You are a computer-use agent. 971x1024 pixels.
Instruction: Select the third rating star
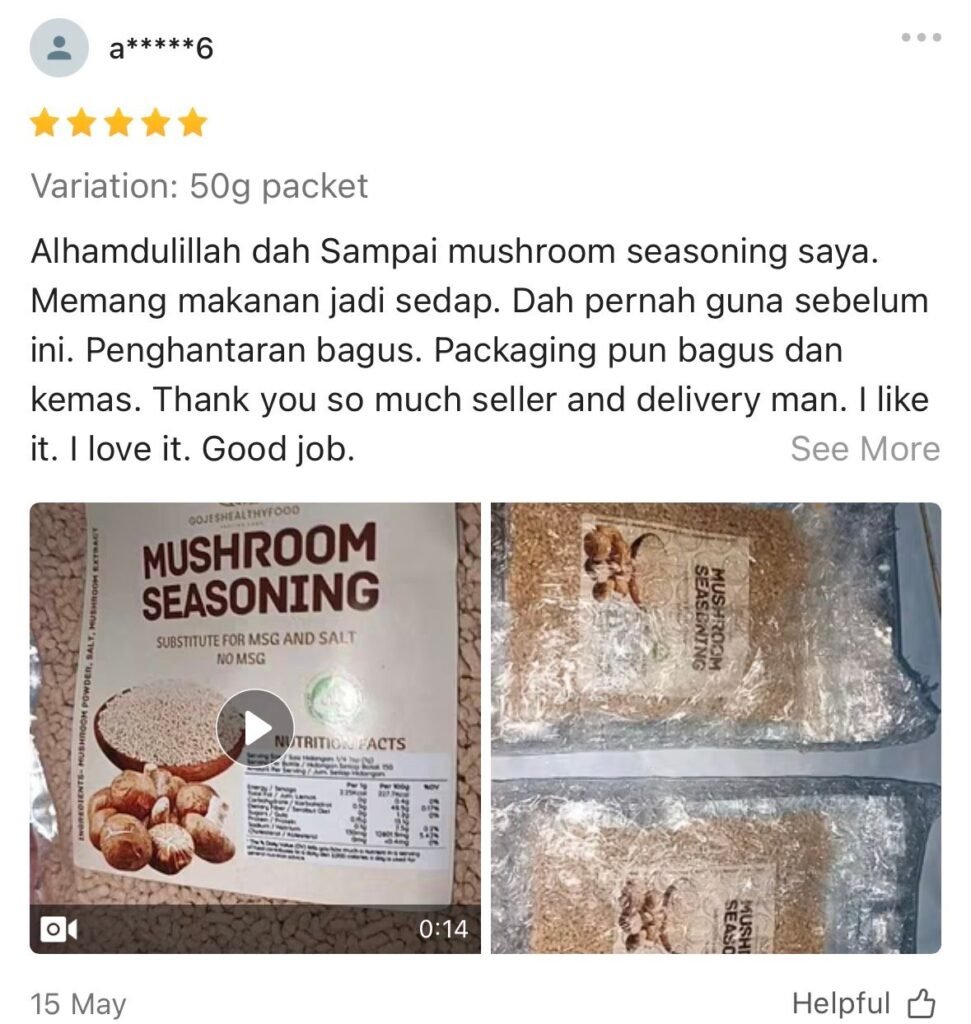tap(119, 123)
